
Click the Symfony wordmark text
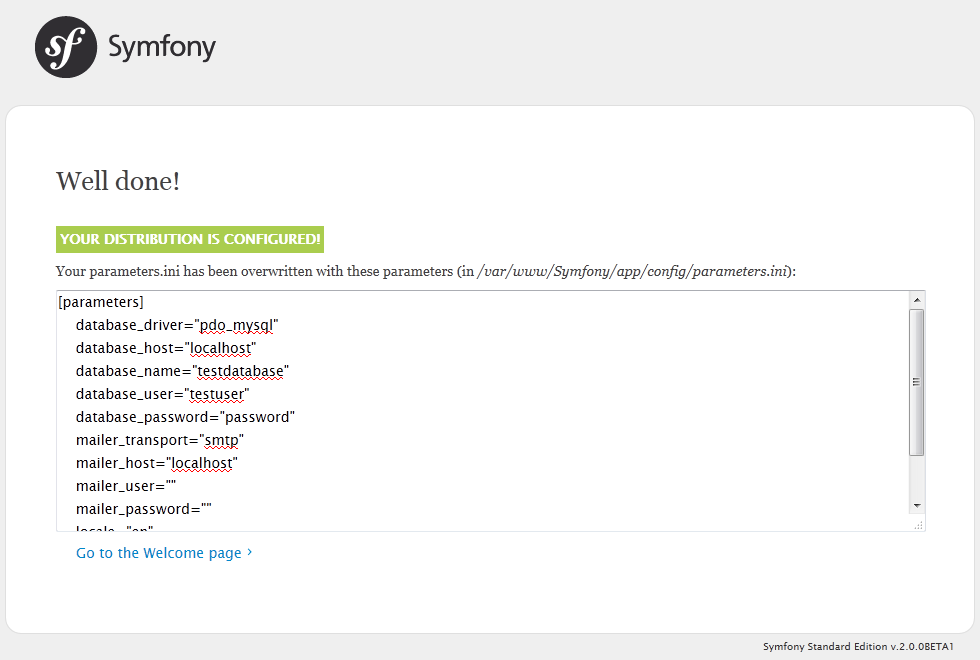[x=162, y=47]
